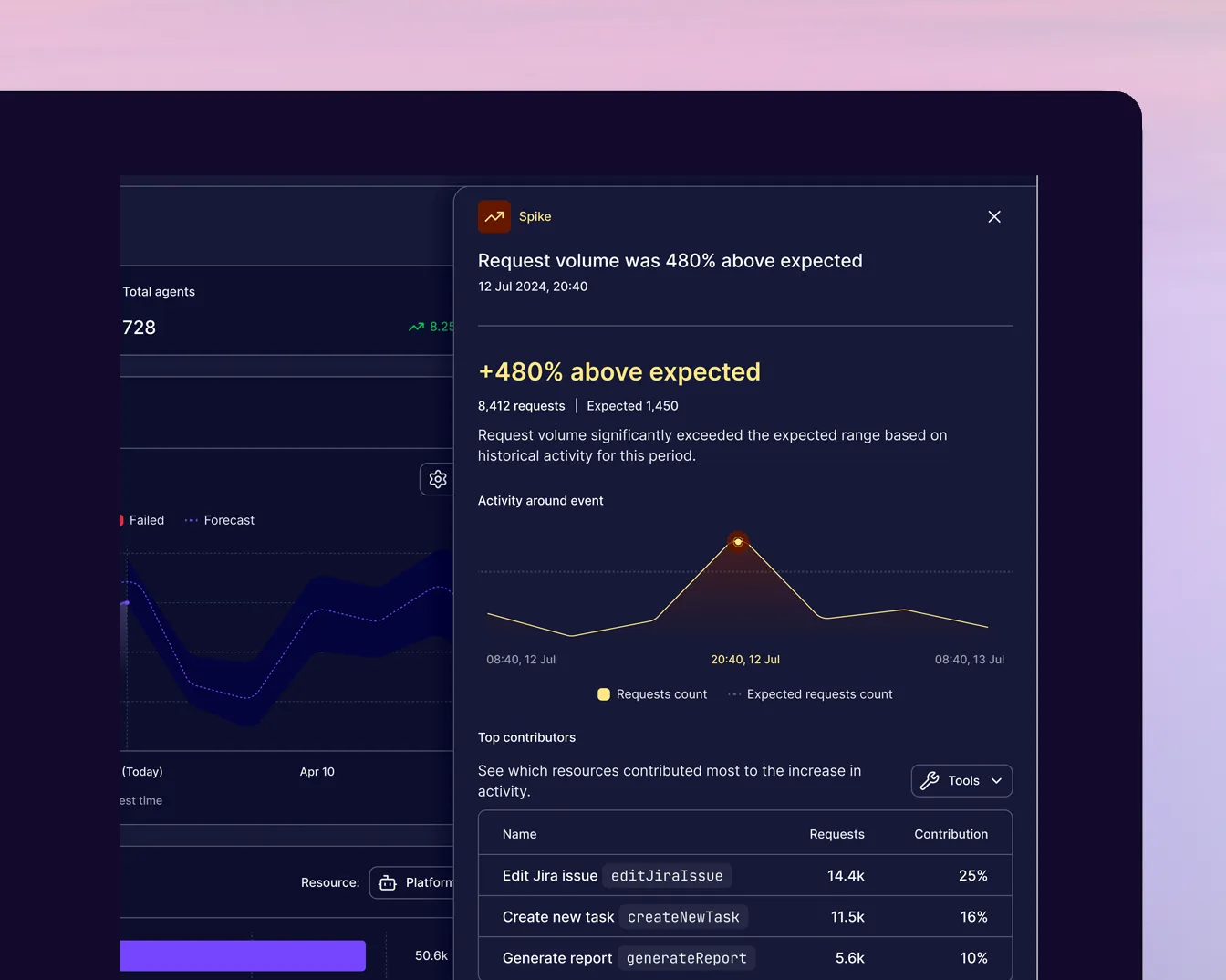
Task: Click the 11.5k requests value
Action: pos(847,916)
